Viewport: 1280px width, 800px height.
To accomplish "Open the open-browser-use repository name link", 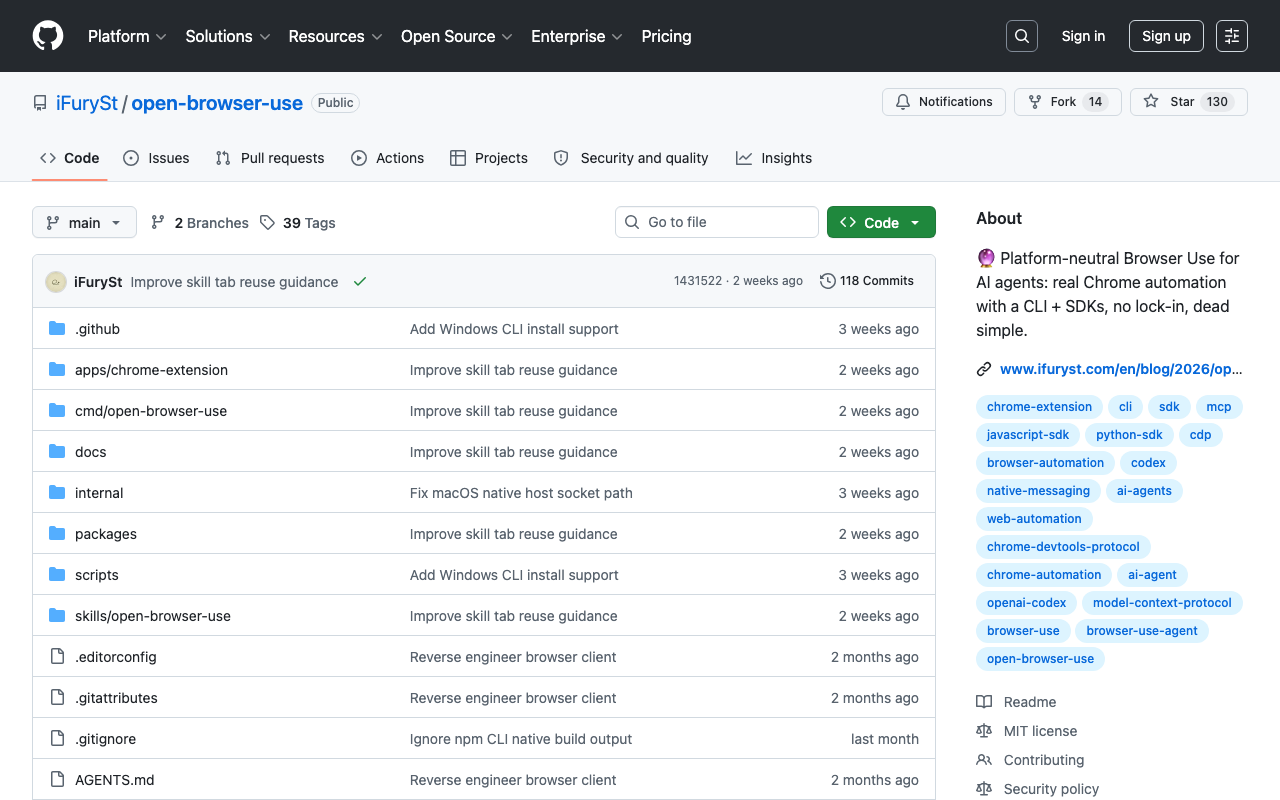I will pyautogui.click(x=217, y=103).
